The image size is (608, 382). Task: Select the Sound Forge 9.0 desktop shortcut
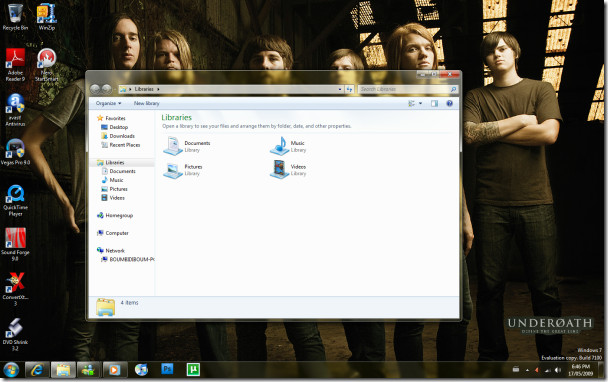15,244
